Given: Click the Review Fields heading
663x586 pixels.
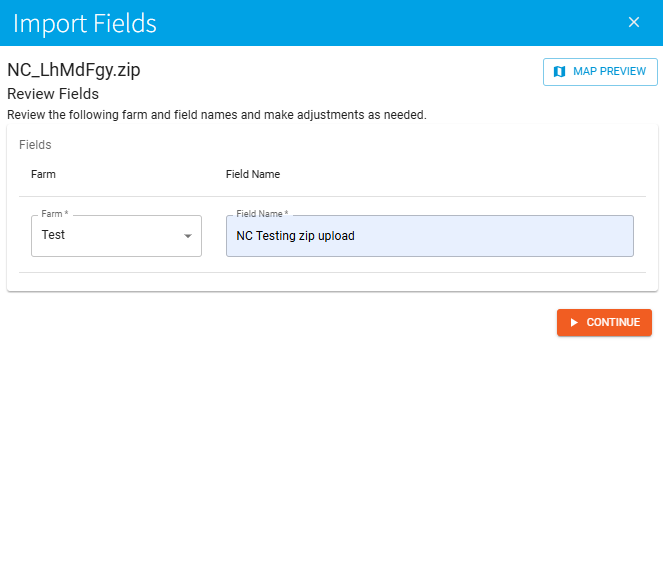Looking at the screenshot, I should [x=53, y=94].
